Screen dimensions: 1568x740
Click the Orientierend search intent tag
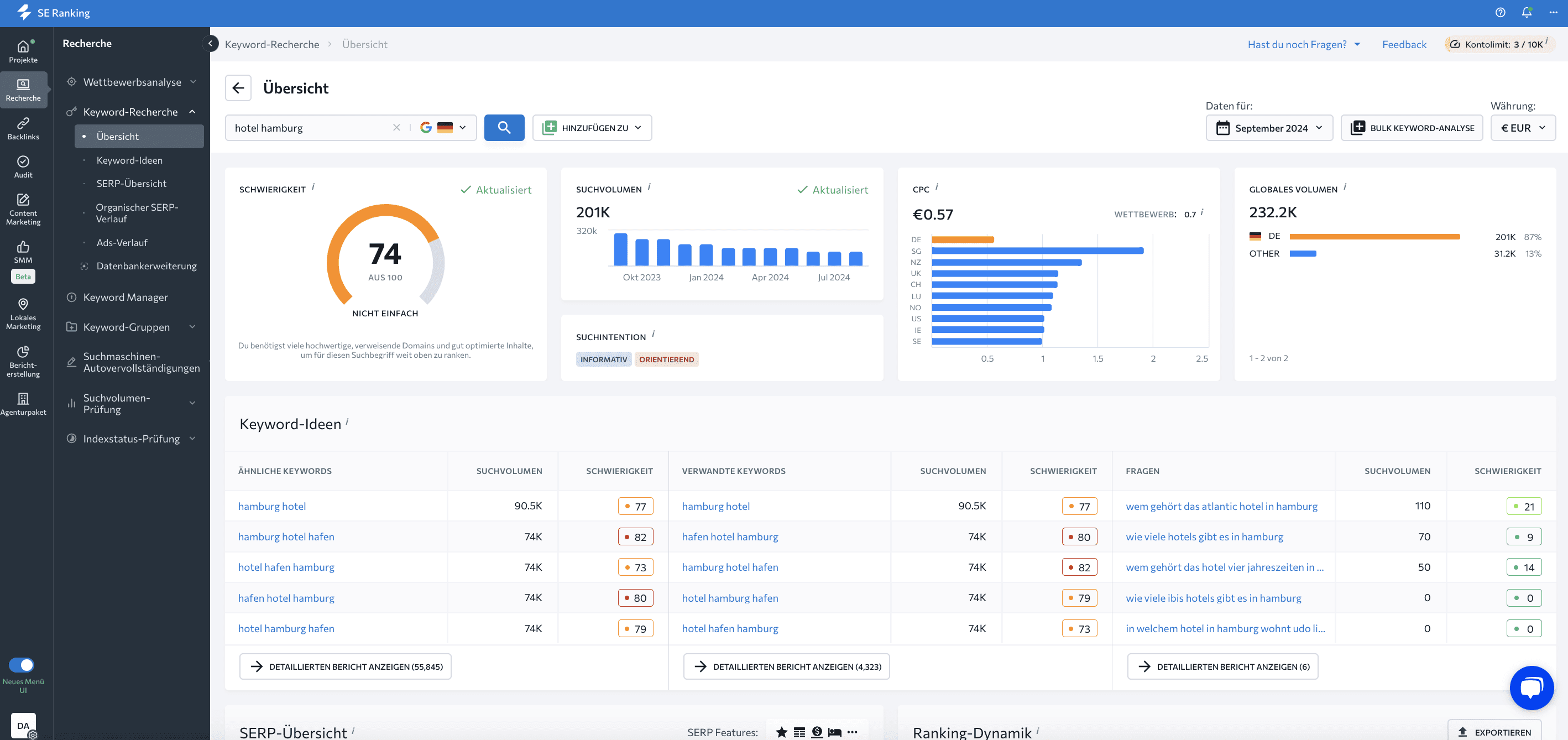pyautogui.click(x=666, y=359)
